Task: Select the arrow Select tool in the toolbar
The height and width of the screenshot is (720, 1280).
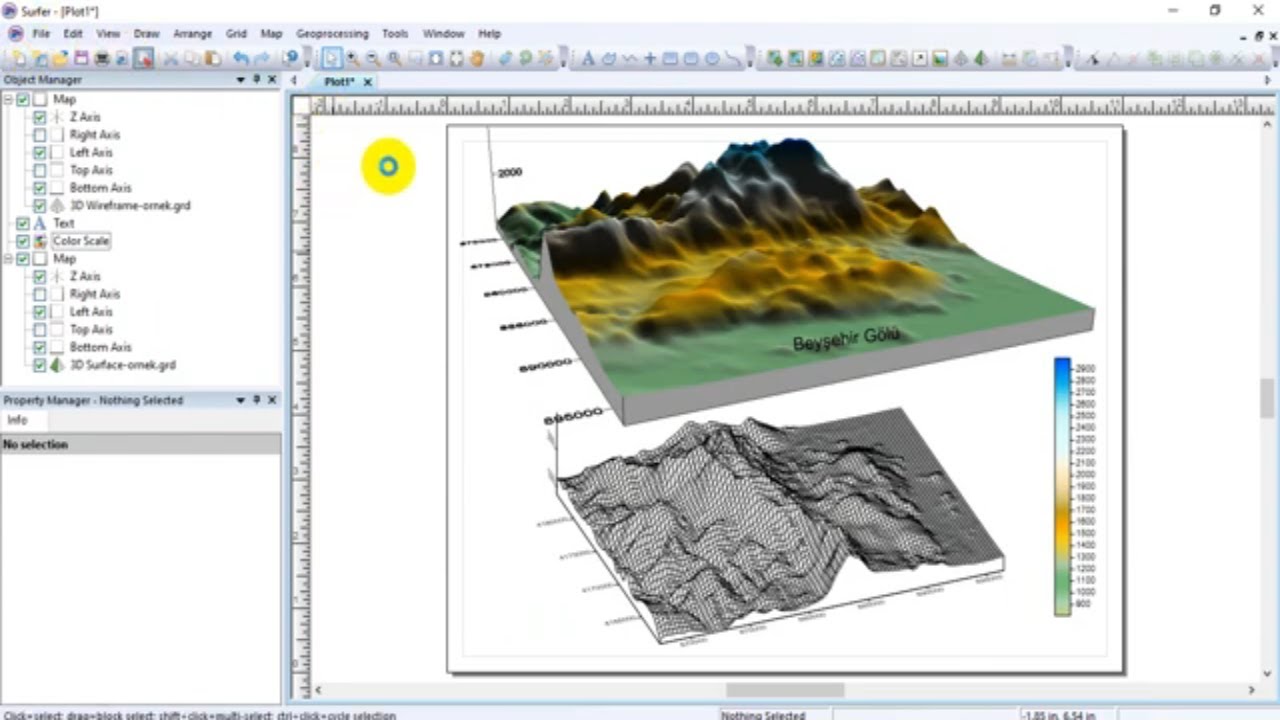Action: (x=332, y=59)
